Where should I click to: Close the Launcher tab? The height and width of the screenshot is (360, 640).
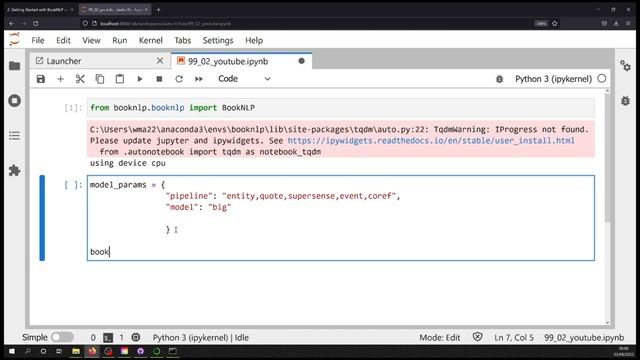pyautogui.click(x=160, y=61)
